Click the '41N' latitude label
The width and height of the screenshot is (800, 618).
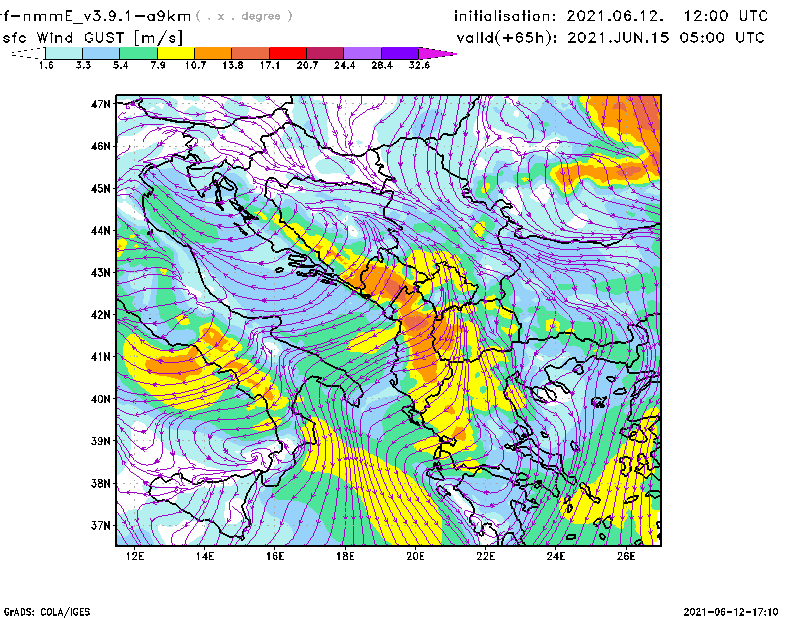101,357
